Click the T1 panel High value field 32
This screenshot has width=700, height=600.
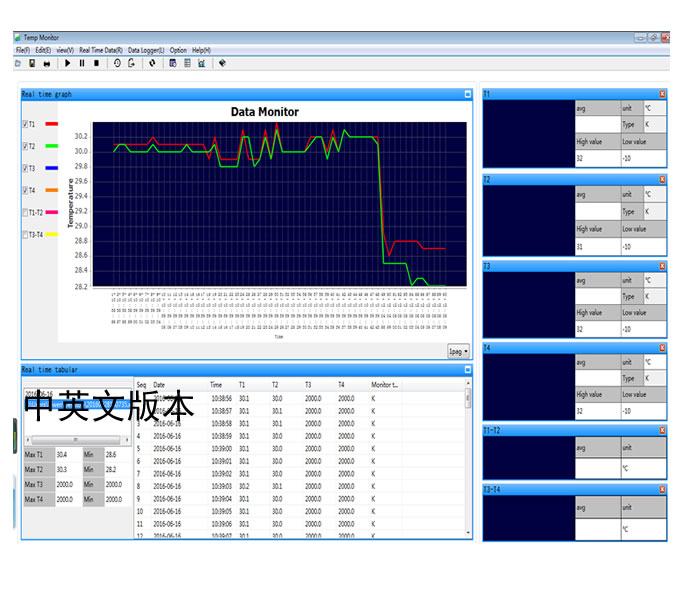pos(598,158)
